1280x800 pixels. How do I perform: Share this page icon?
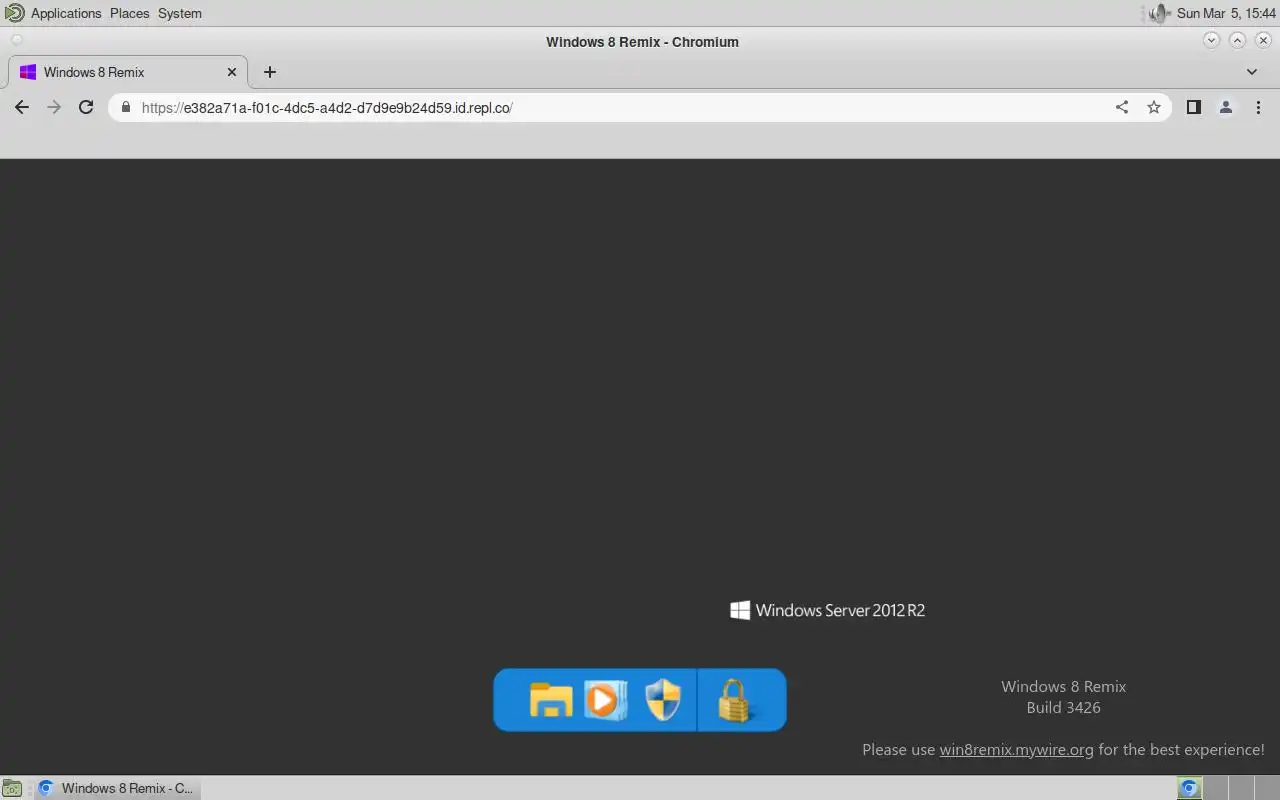click(1122, 107)
